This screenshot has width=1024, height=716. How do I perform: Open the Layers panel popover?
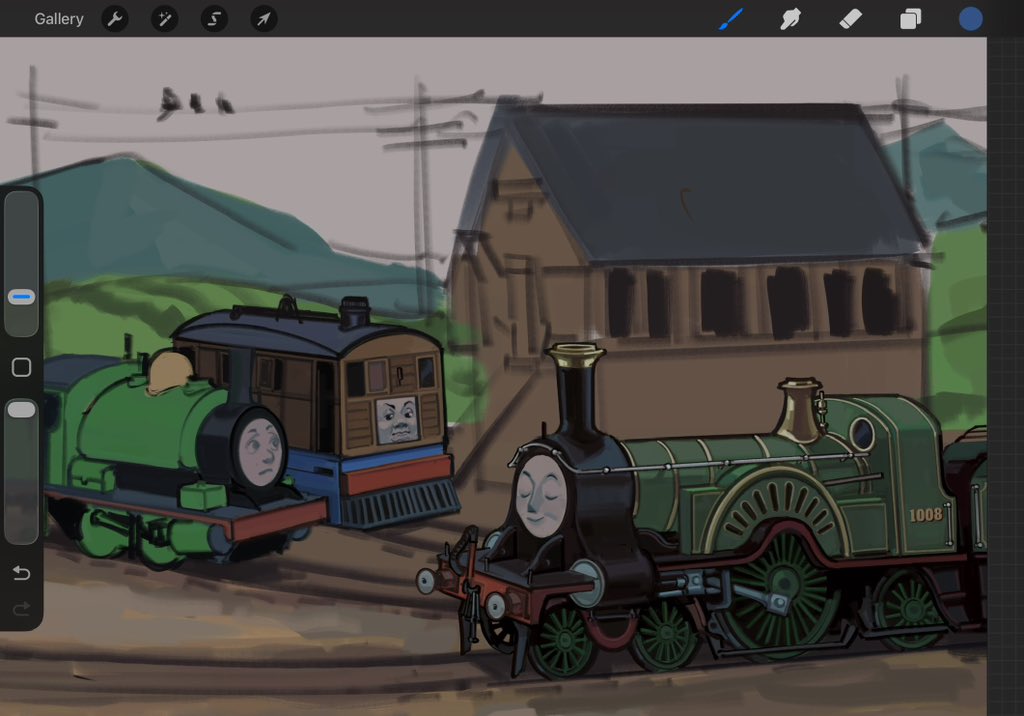click(910, 18)
